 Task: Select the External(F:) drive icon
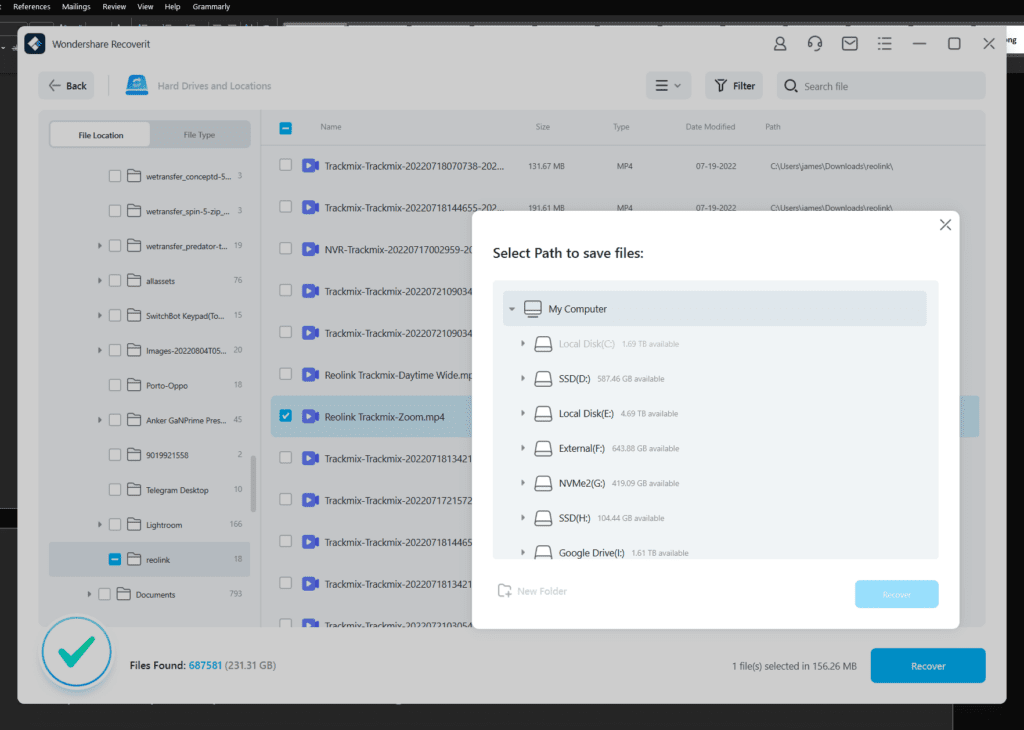pos(543,448)
